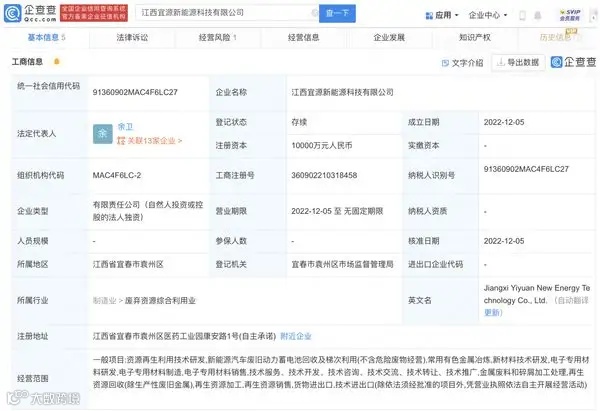Click the 江西省宜春市袁州区 region value
The width and height of the screenshot is (600, 411).
[x=128, y=264]
